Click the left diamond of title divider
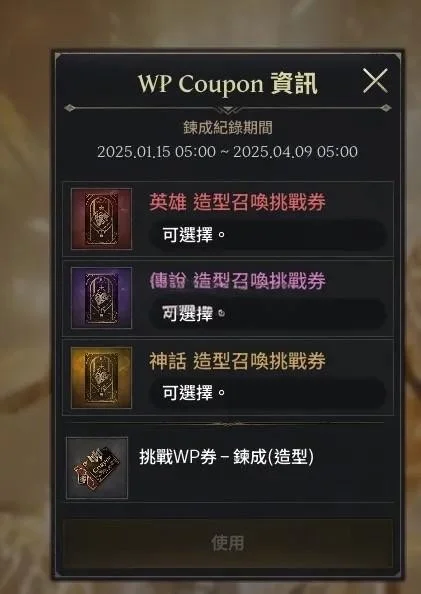The width and height of the screenshot is (421, 594). [70, 108]
